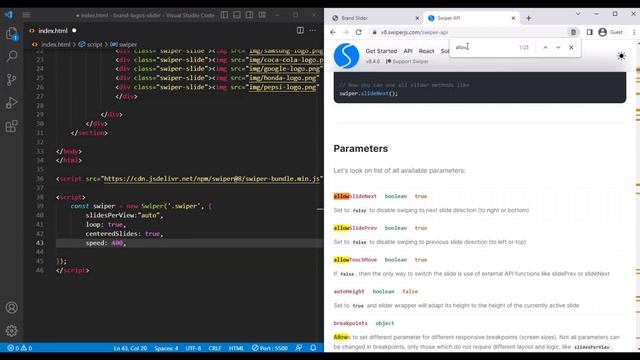Click Ln 43, Col 20 in status bar
Image resolution: width=640 pixels, height=360 pixels.
point(130,348)
